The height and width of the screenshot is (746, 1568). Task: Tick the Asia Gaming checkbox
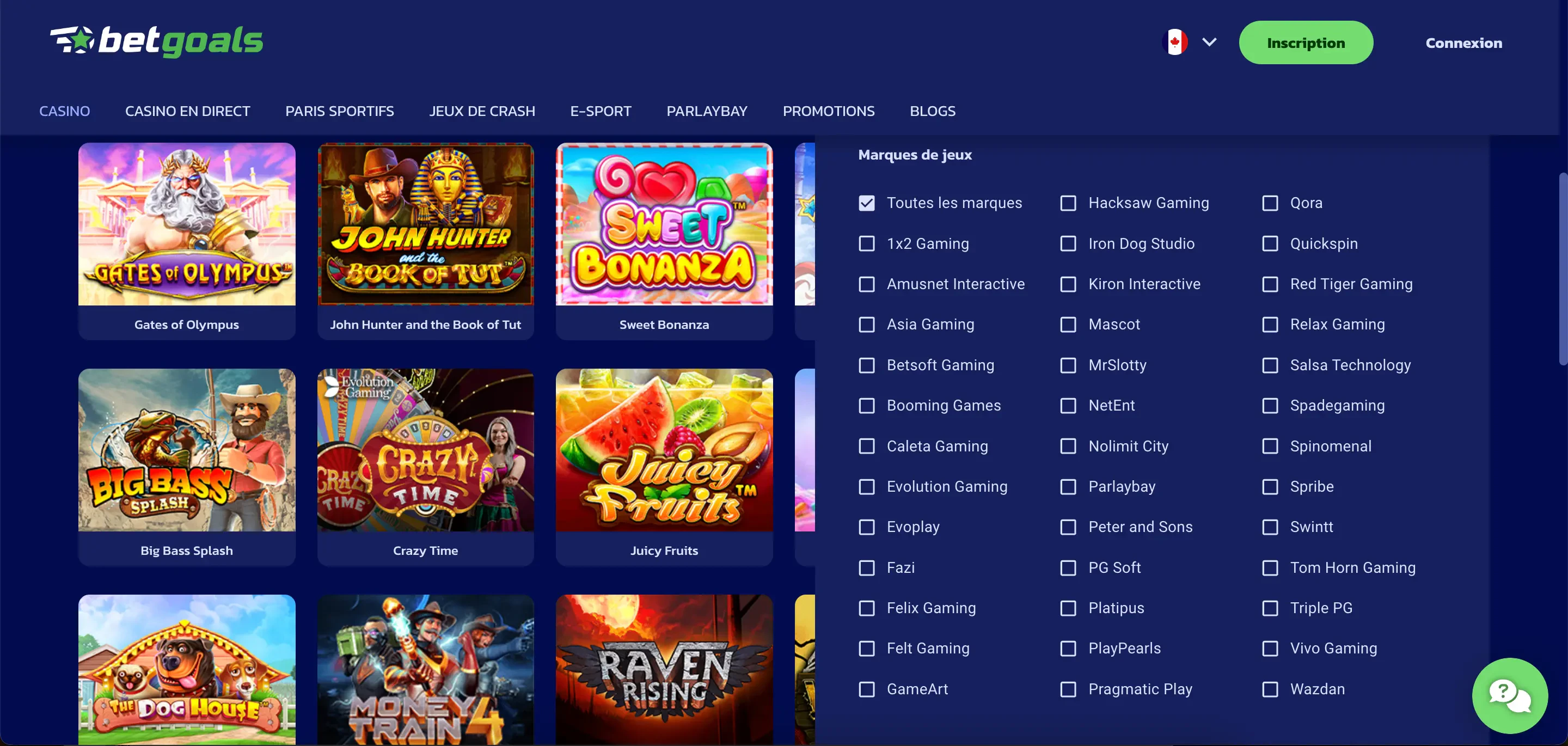tap(867, 325)
